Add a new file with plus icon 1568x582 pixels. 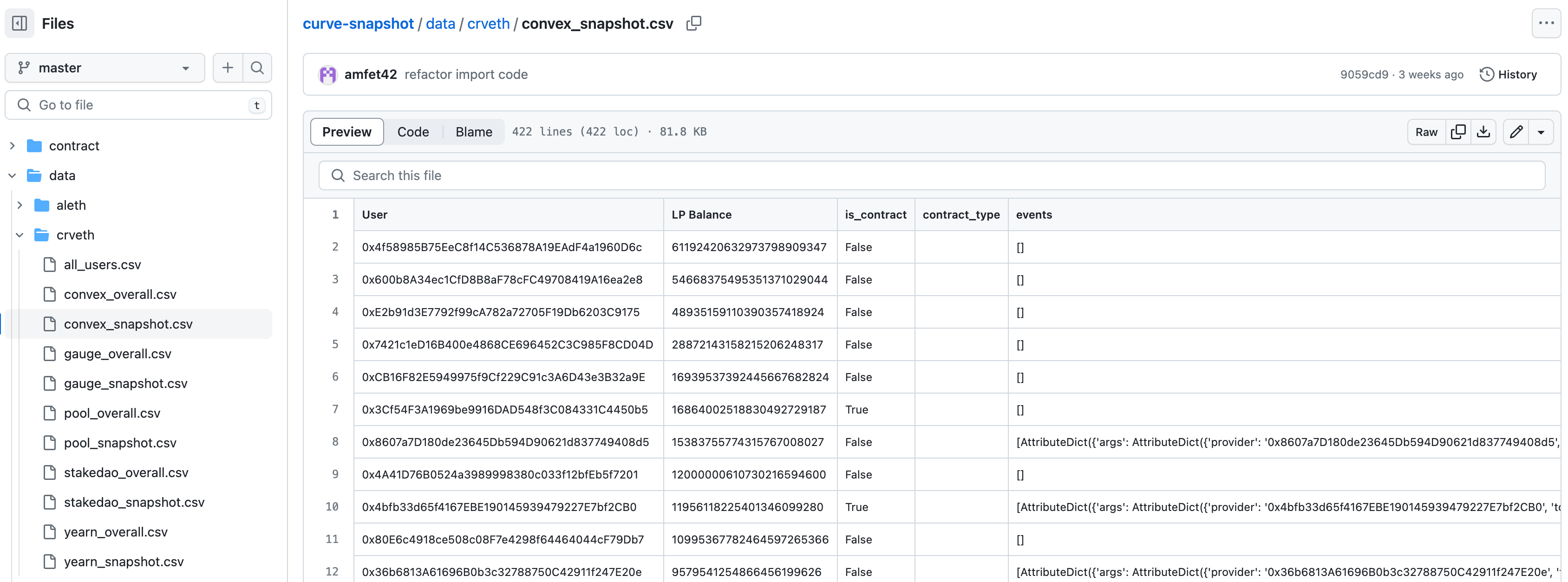[x=228, y=67]
